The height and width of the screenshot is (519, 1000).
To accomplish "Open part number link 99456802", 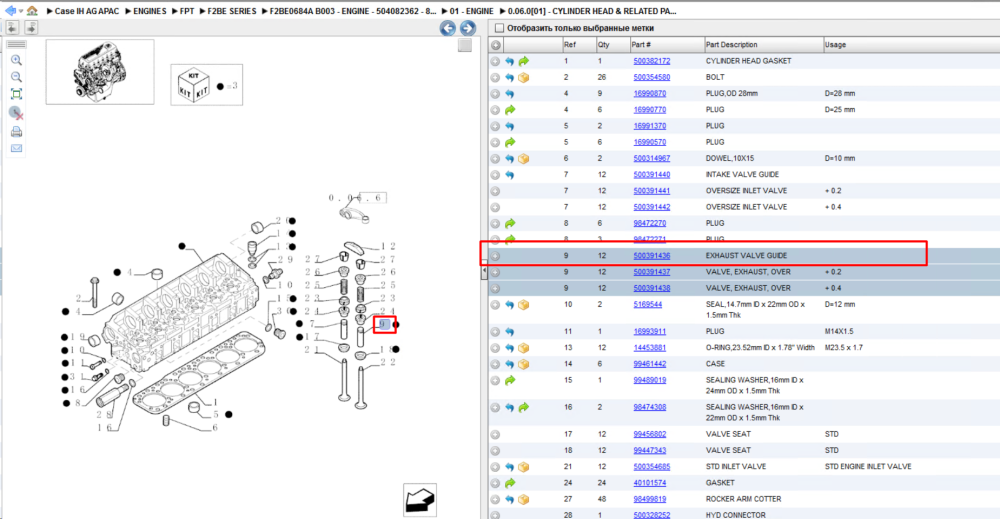I will point(649,435).
